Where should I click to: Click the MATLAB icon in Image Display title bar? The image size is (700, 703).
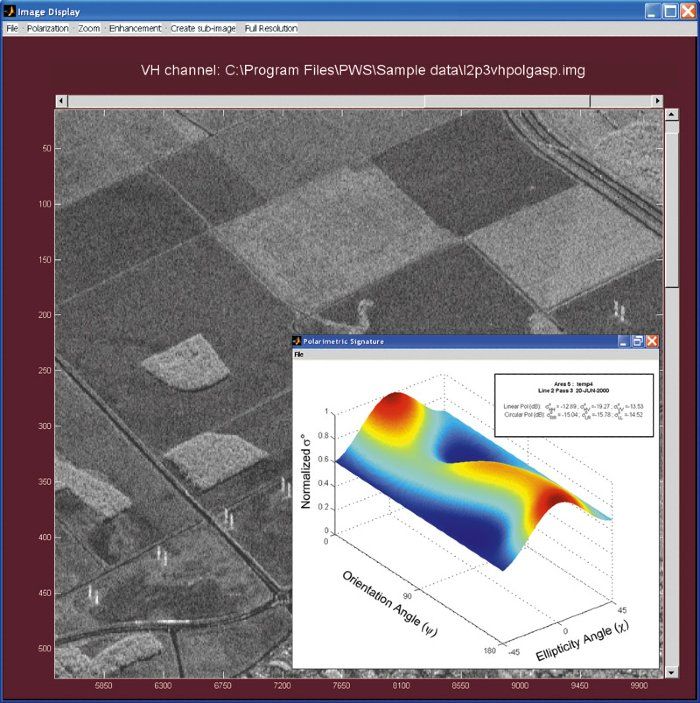[x=9, y=11]
